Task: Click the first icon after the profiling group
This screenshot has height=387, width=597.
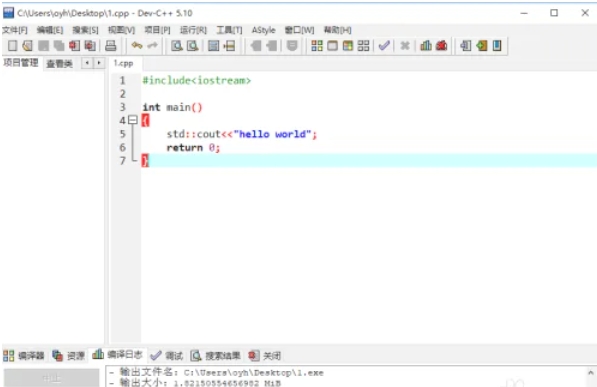Action: [466, 46]
